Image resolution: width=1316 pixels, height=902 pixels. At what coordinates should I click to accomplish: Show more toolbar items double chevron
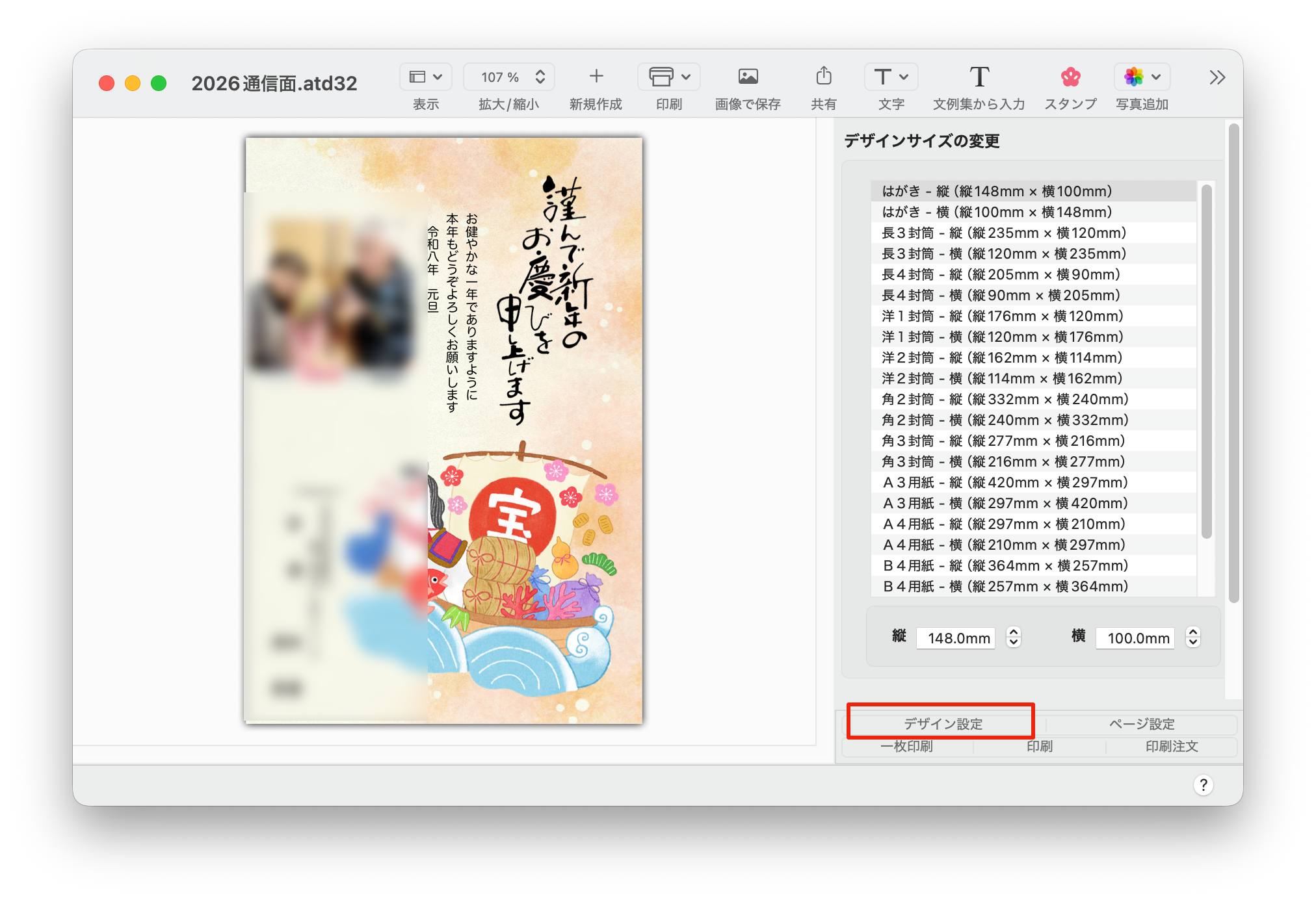[1217, 78]
